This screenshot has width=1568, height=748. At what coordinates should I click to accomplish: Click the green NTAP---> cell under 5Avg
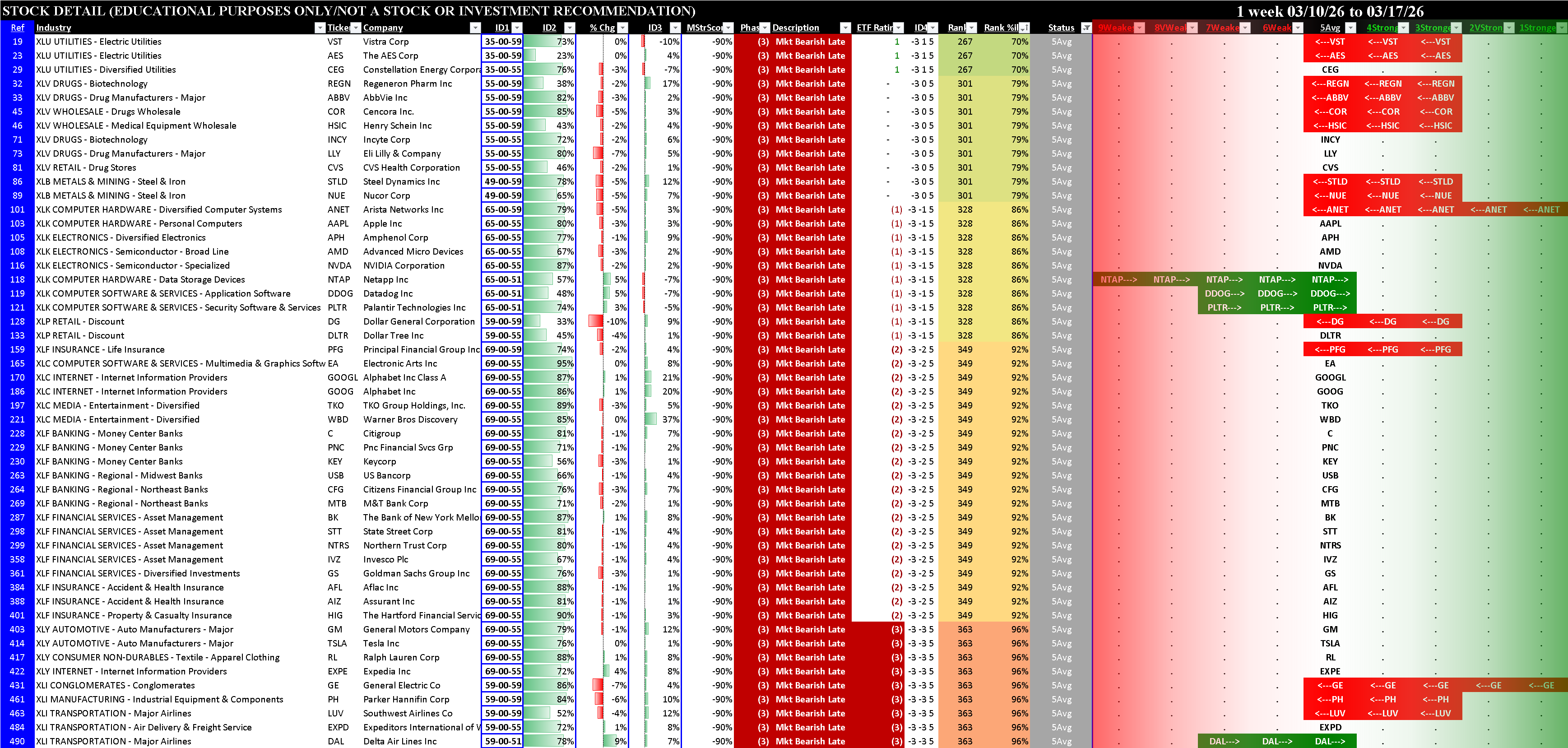point(1329,279)
